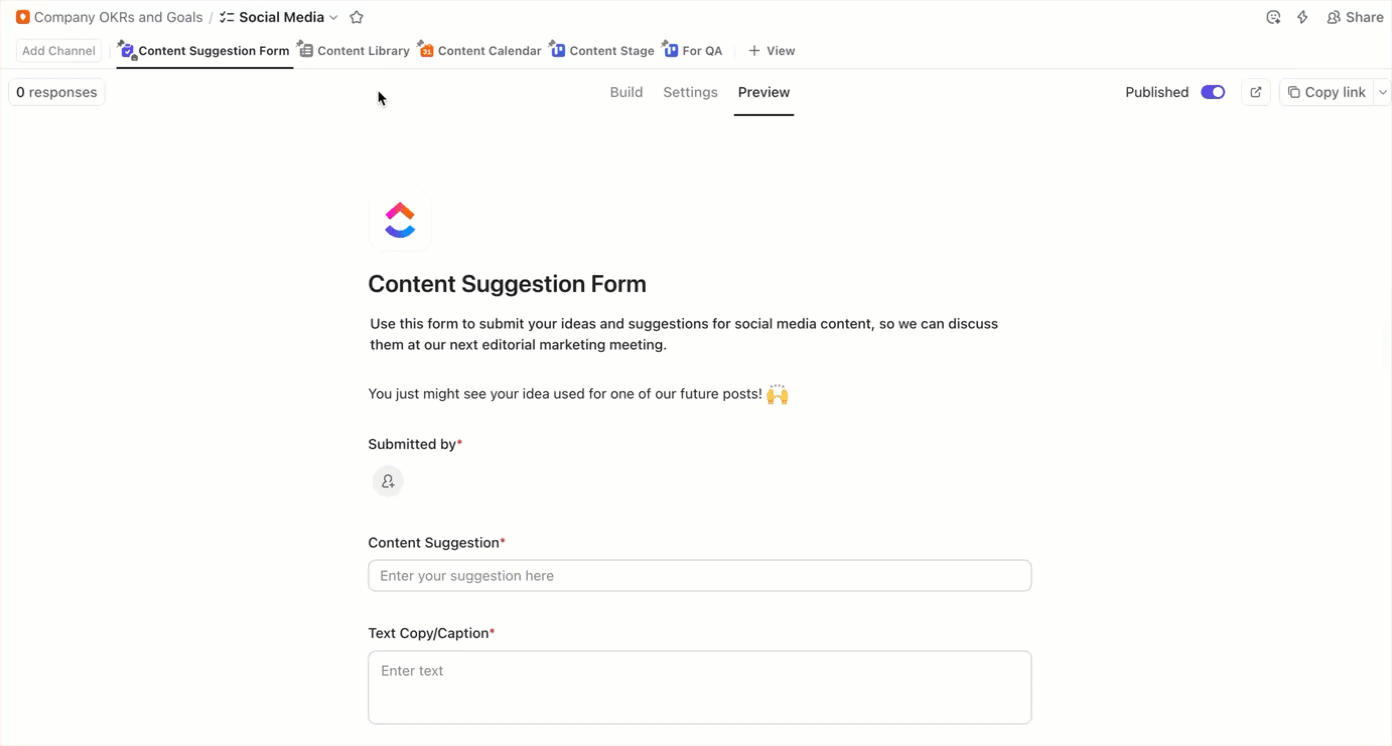Image resolution: width=1392 pixels, height=746 pixels.
Task: Click the open-in-new-tab icon beside Published toggle
Action: pos(1255,91)
